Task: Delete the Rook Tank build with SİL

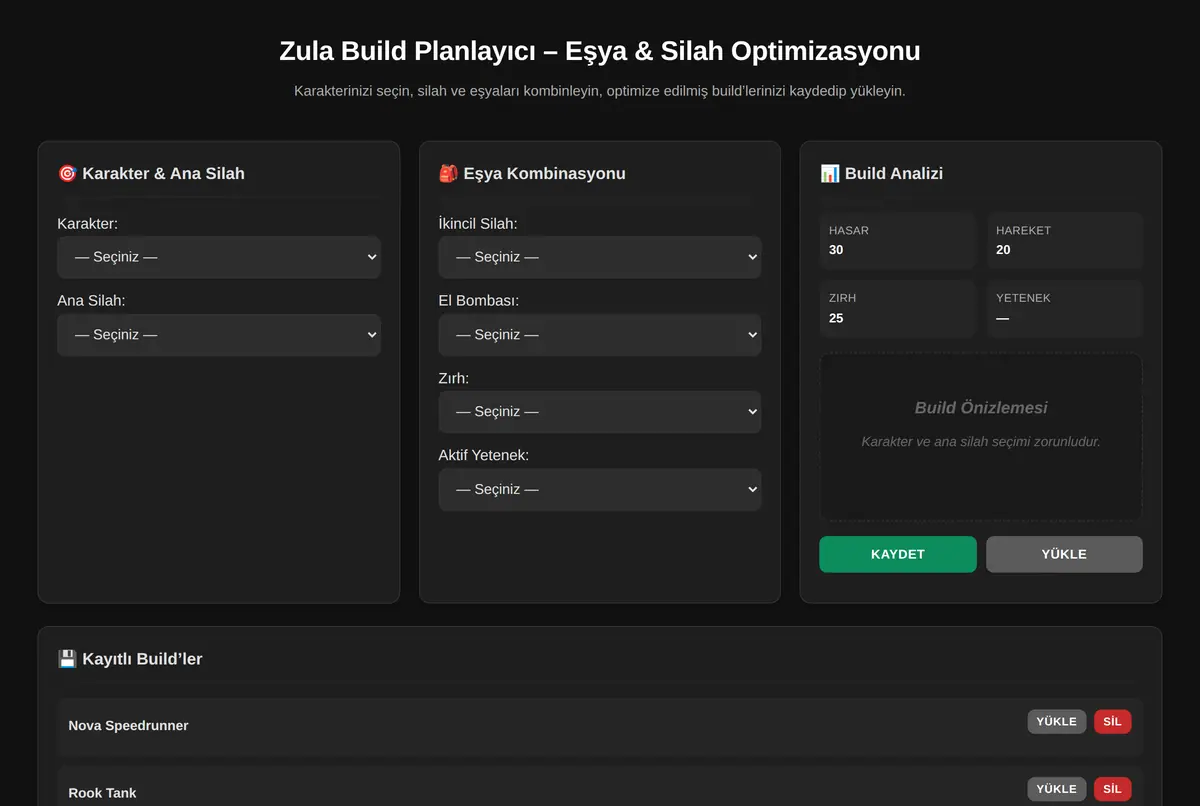Action: point(1113,789)
